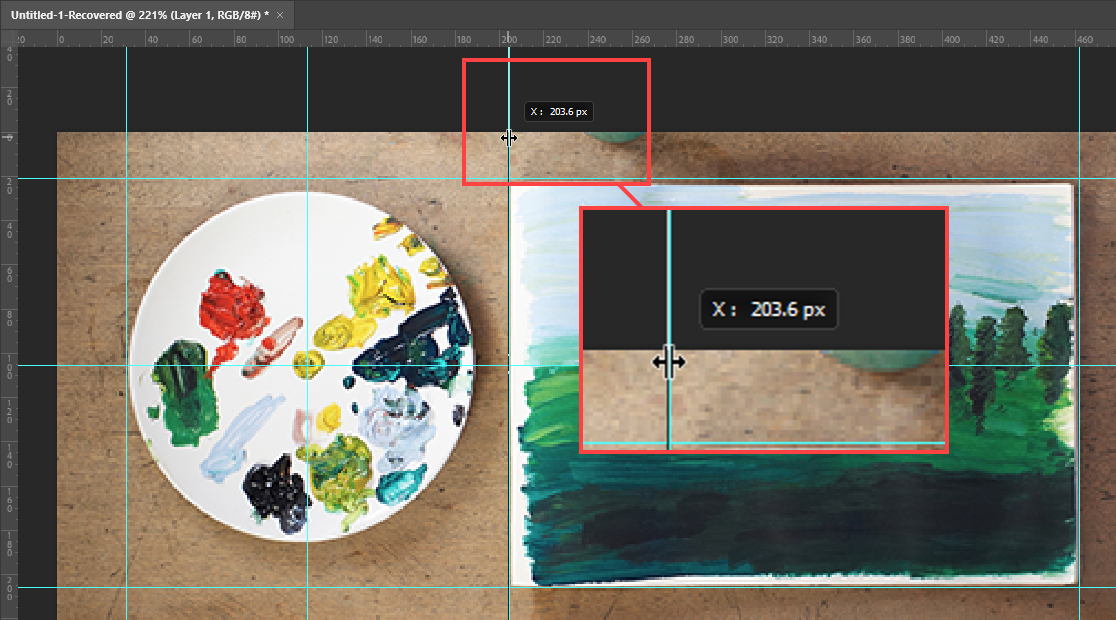Click the ruler origin corner box

(x=8, y=38)
